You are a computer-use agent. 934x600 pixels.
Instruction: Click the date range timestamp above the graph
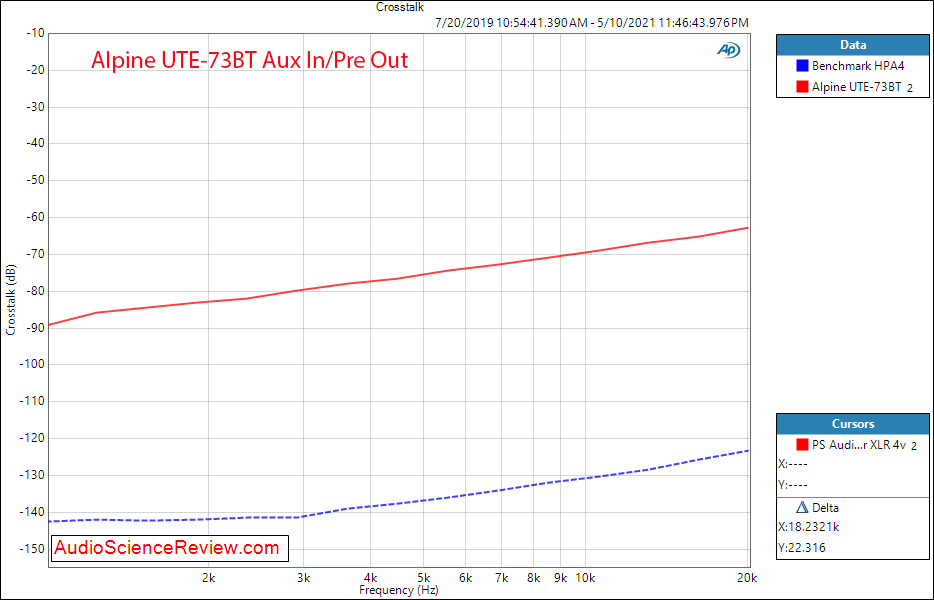(592, 23)
